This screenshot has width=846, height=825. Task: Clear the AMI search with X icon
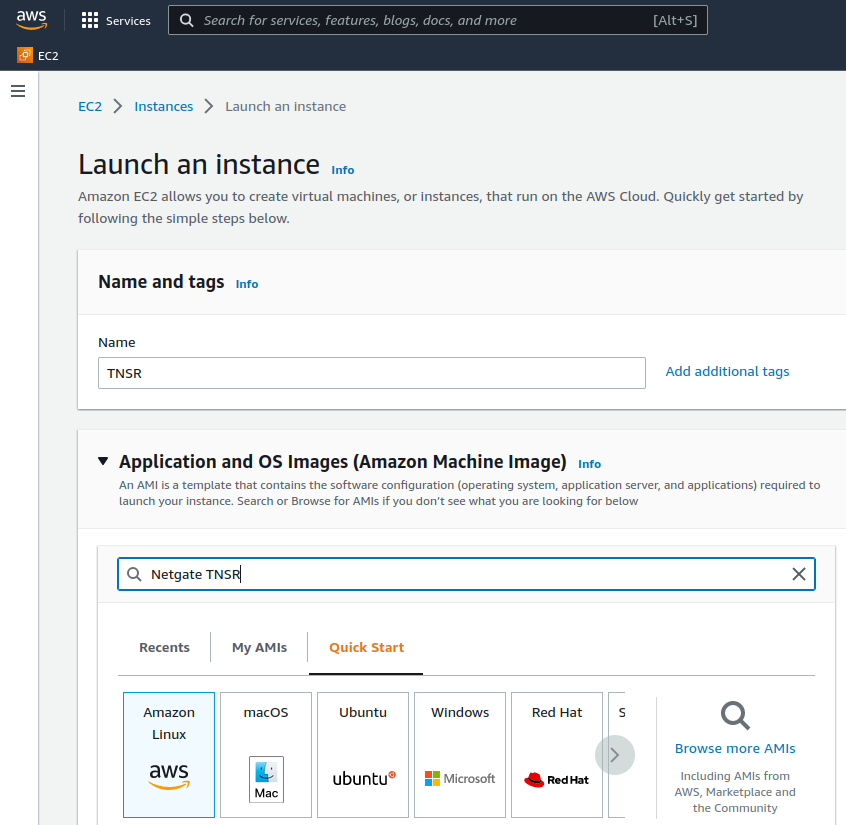(798, 574)
